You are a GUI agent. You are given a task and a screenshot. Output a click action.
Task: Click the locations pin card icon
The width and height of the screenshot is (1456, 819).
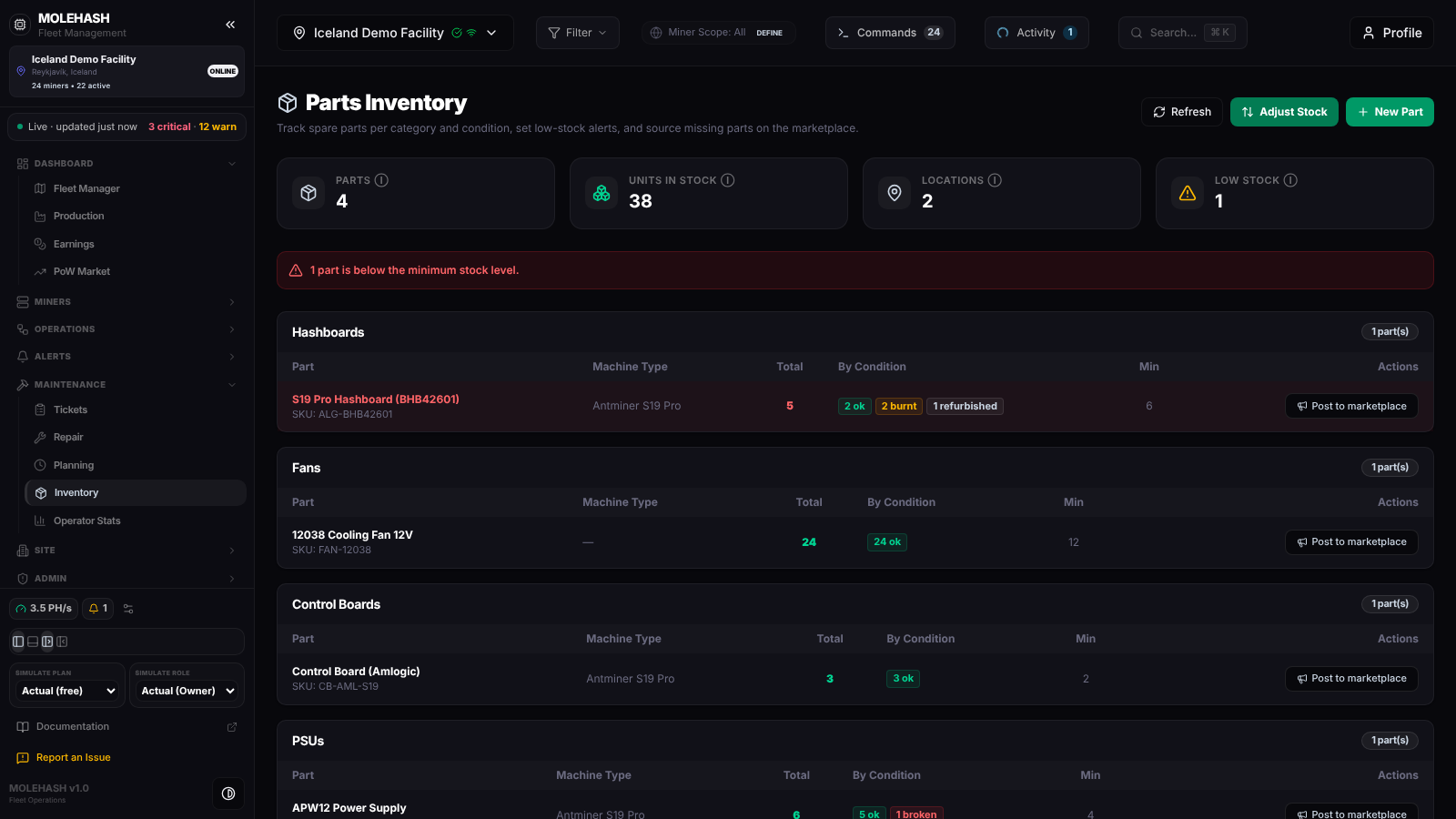coord(895,193)
